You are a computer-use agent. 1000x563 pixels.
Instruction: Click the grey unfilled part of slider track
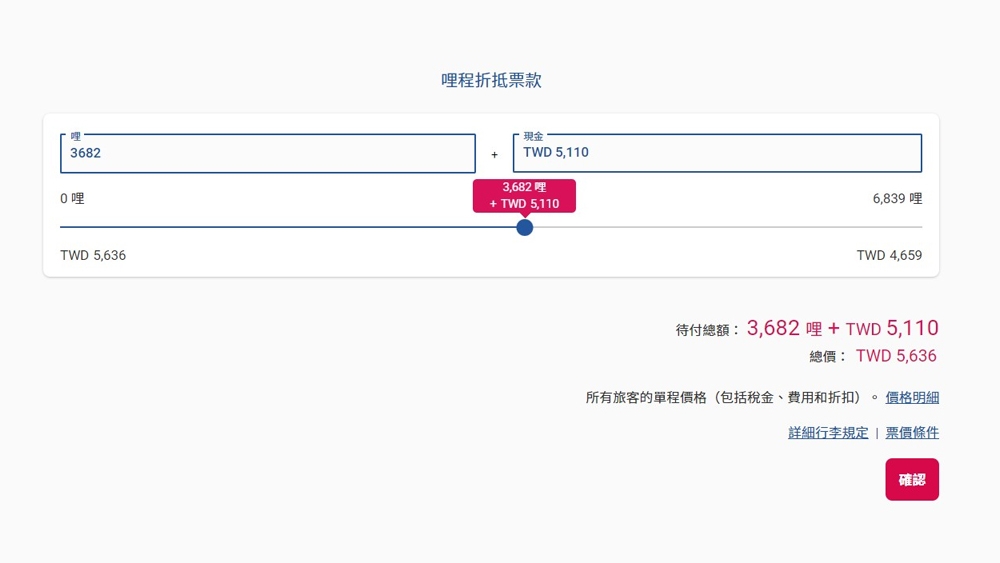pos(730,227)
